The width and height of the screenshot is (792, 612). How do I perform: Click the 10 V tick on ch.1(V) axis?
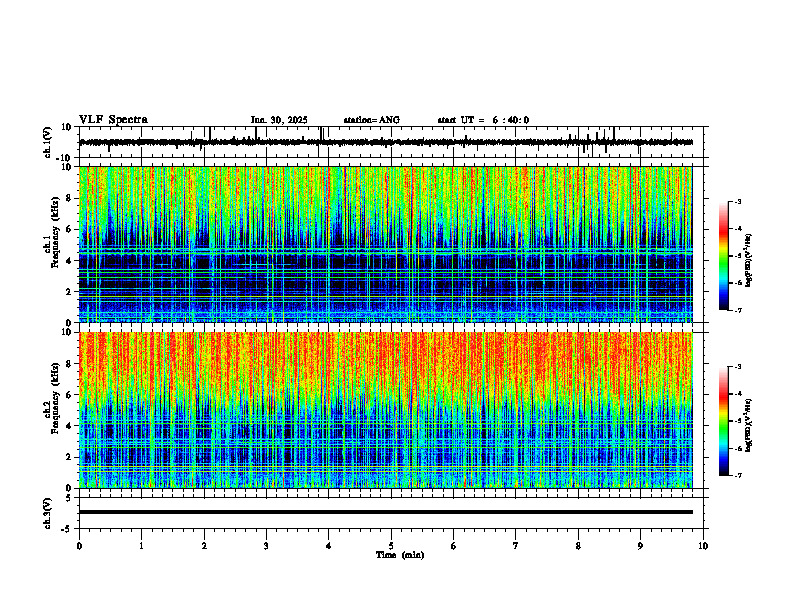pyautogui.click(x=67, y=128)
